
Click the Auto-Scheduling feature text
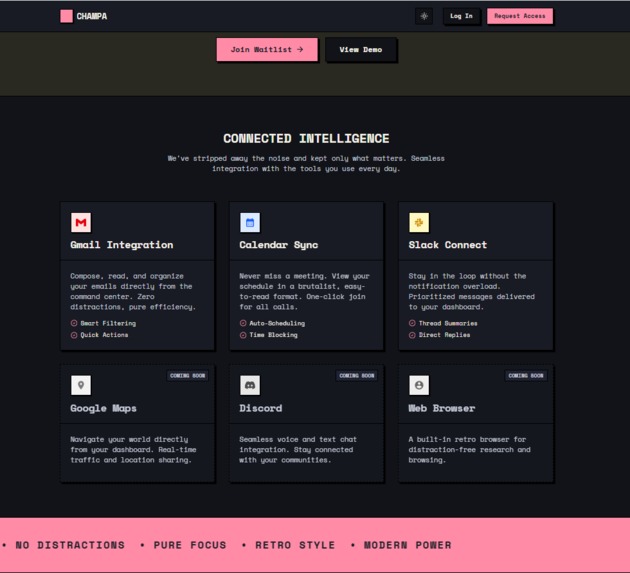[277, 323]
